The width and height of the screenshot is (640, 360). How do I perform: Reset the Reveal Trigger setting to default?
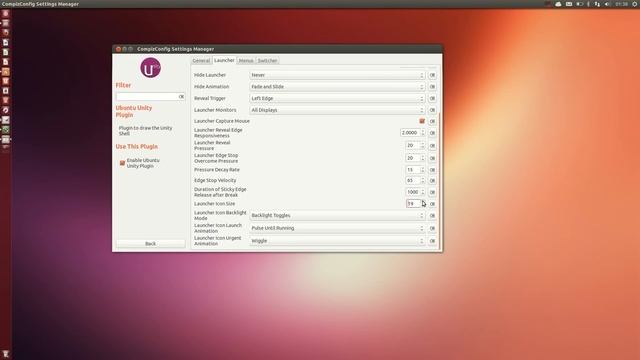(x=432, y=98)
